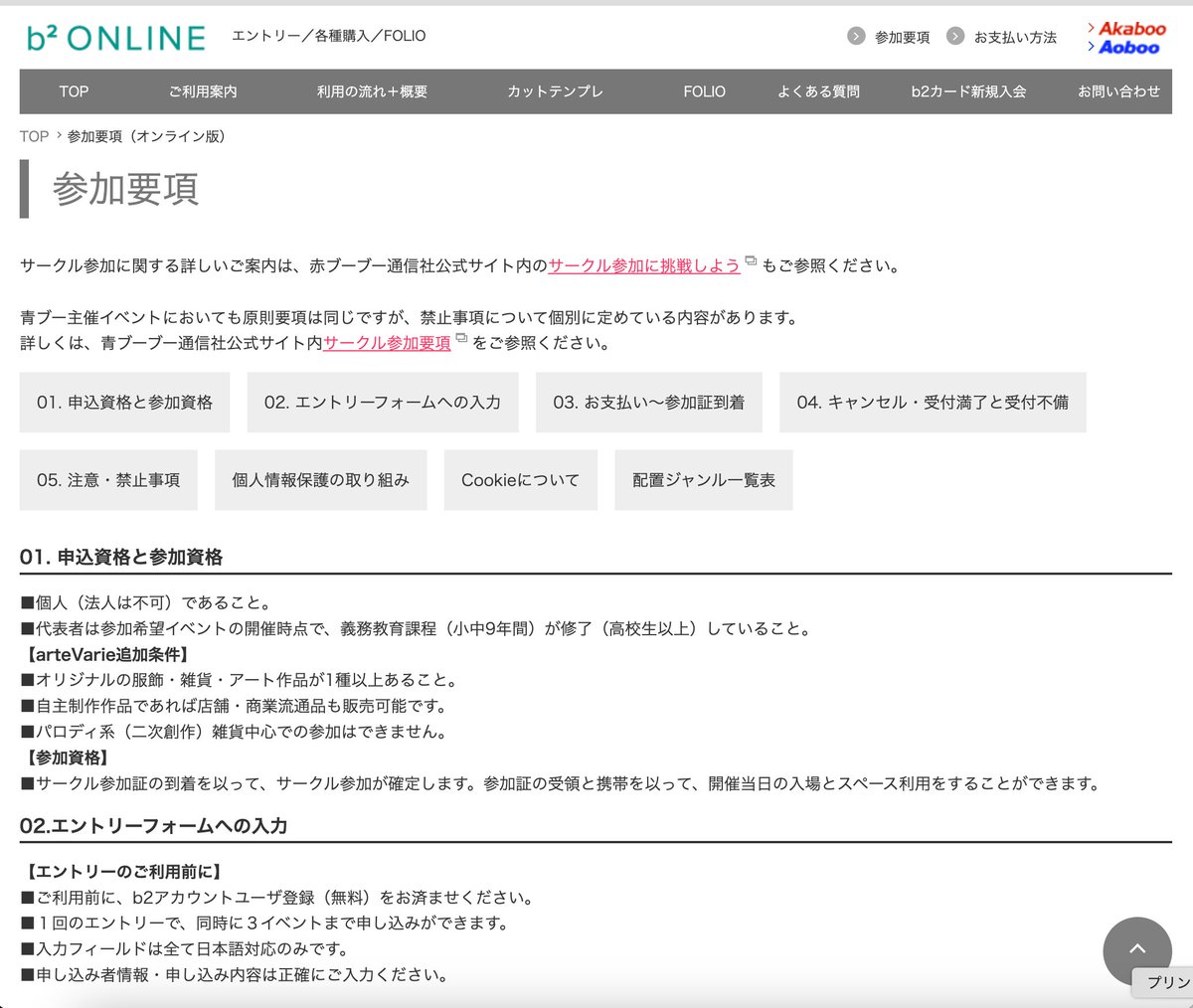Click line about b2アカウントユーザ登録（無料）

277,898
